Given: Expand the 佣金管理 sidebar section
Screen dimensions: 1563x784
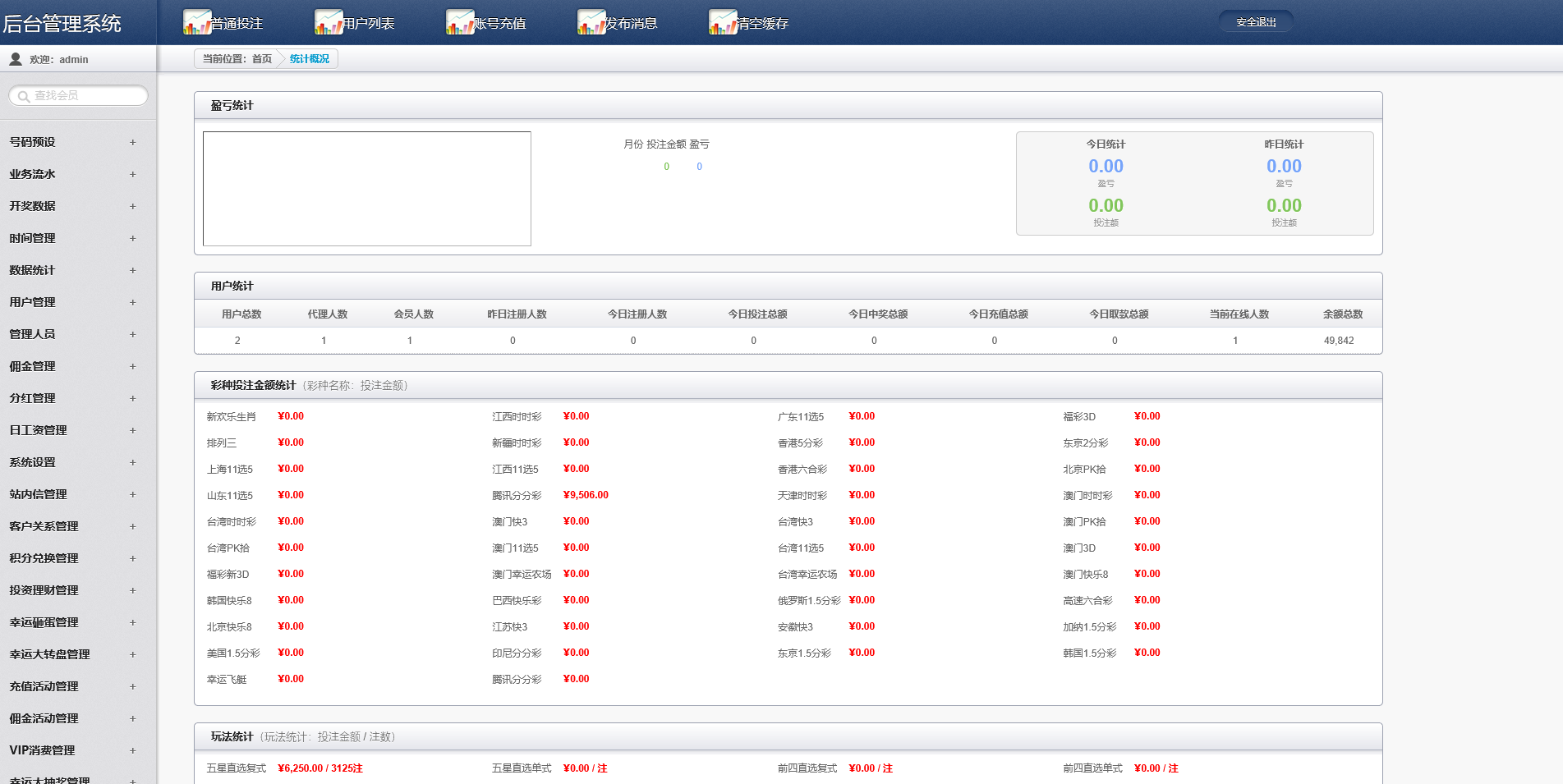Looking at the screenshot, I should [x=78, y=366].
